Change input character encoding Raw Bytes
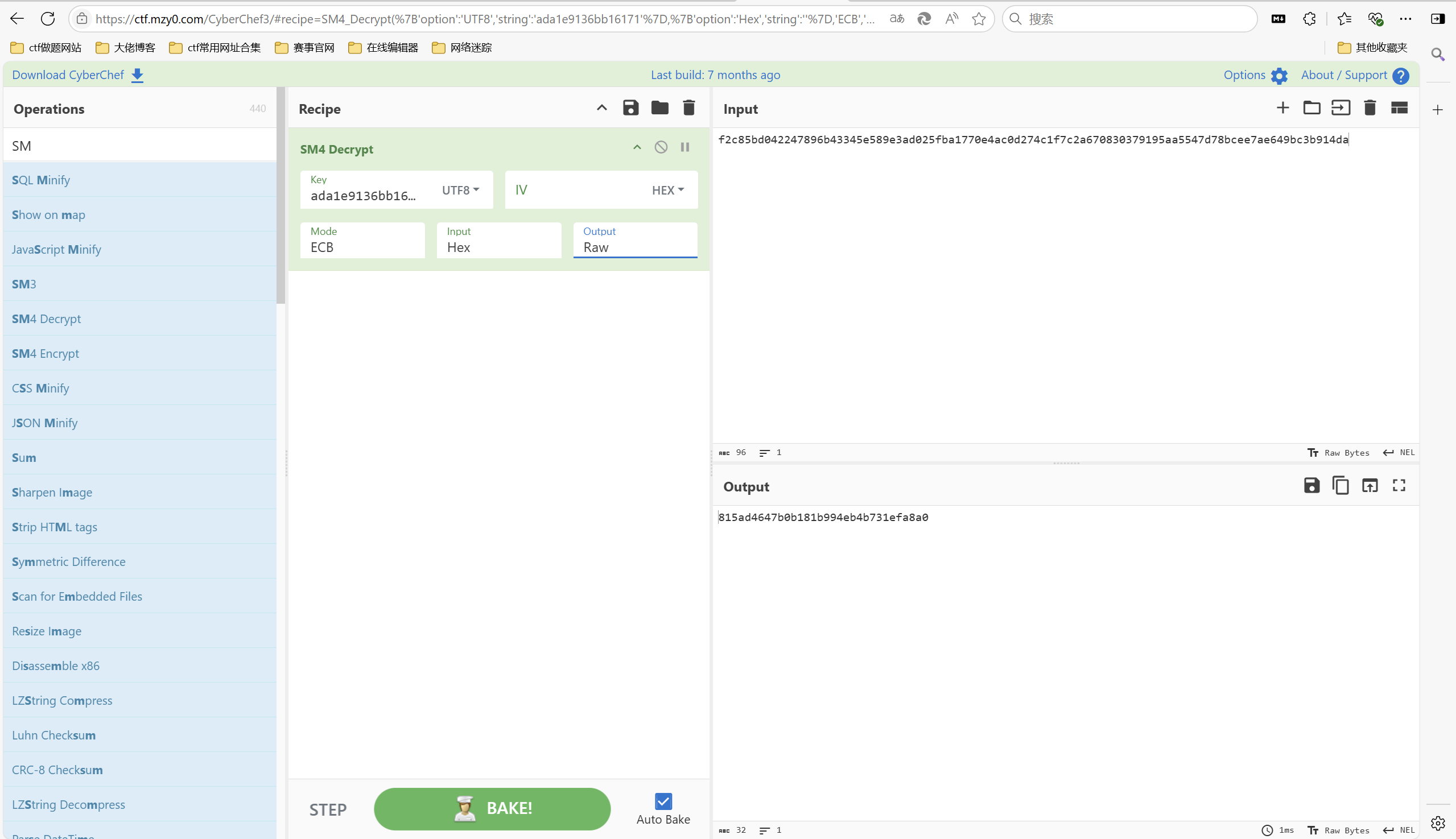Viewport: 1456px width, 839px height. [x=1338, y=452]
